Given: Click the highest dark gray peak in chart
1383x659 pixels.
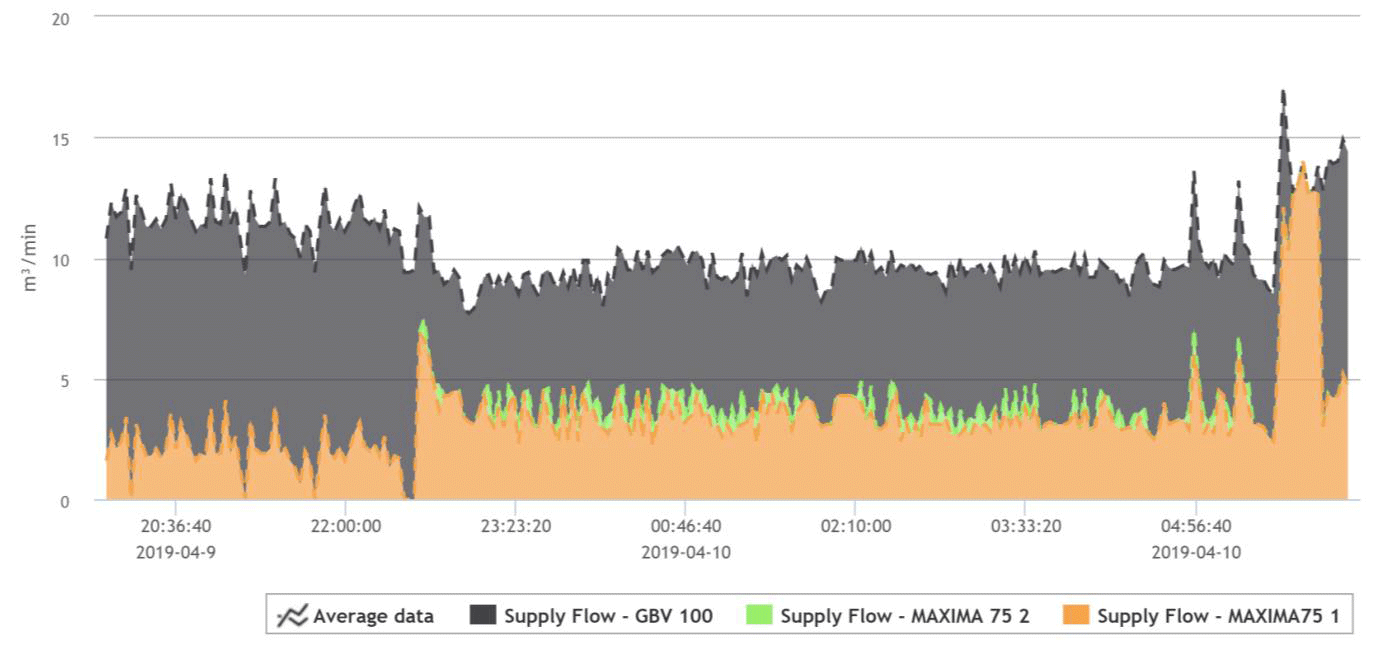Looking at the screenshot, I should pos(1282,93).
